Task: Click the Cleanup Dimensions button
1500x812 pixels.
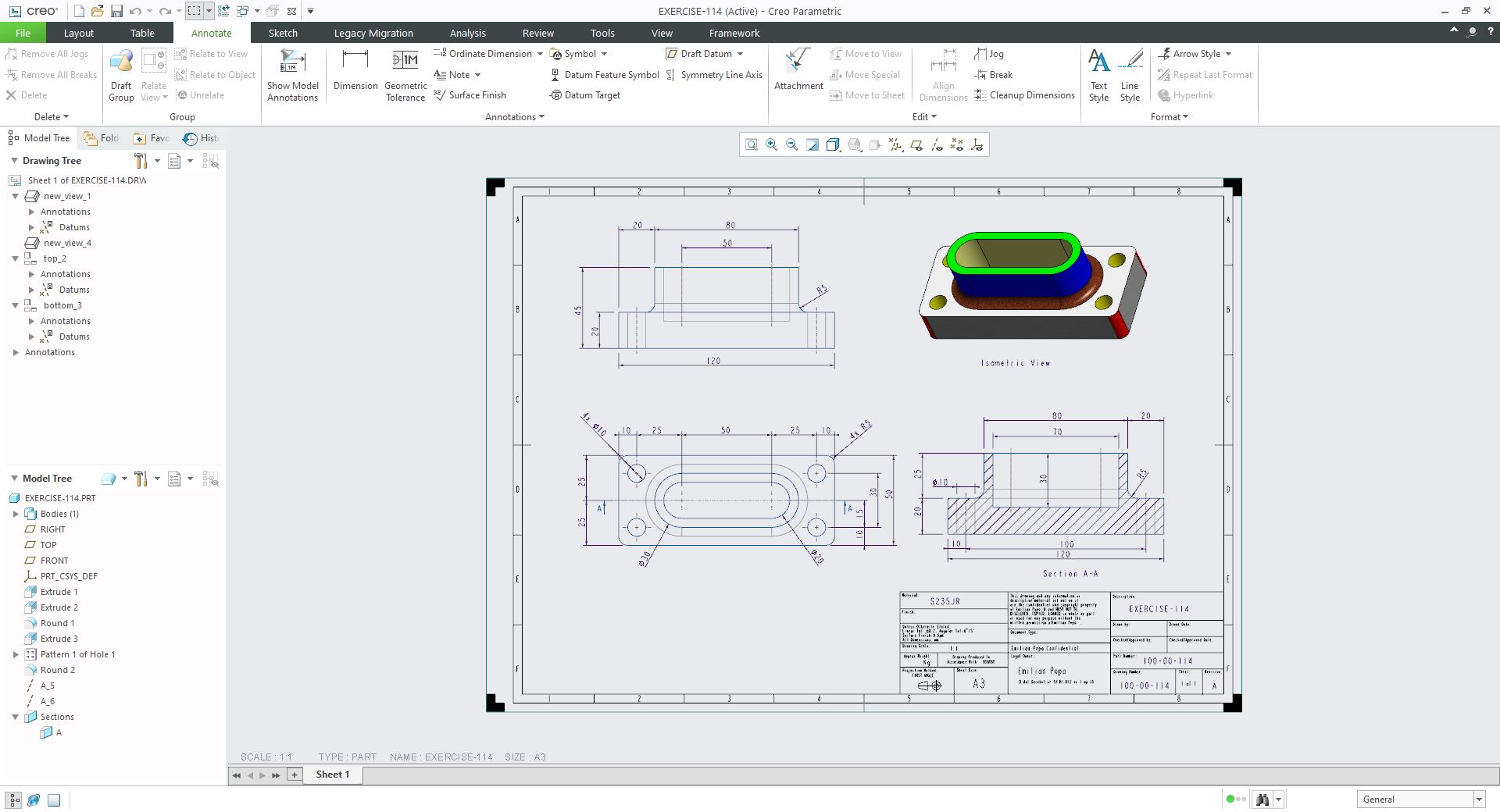Action: 1024,95
